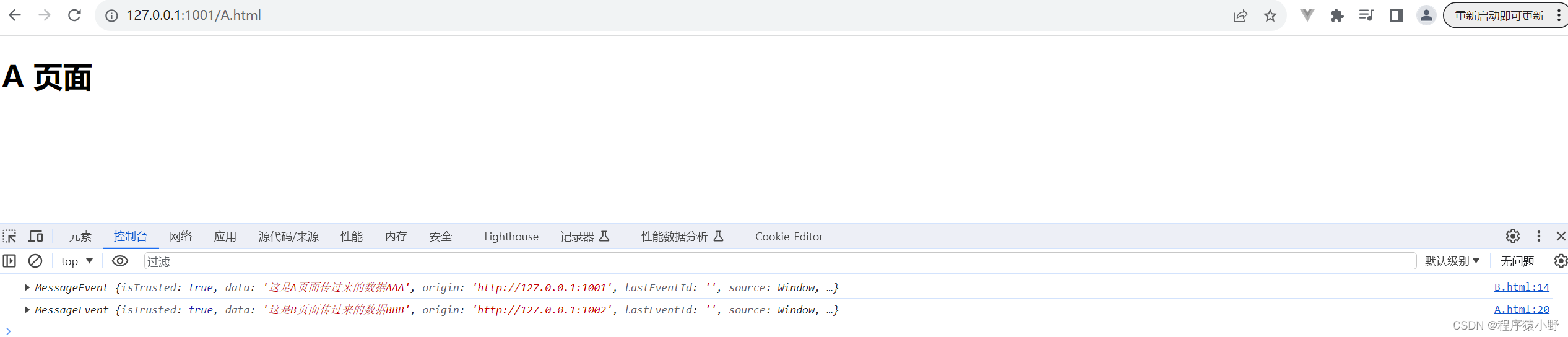Click the 重新启动即可更新 update button
1568x337 pixels.
[x=1499, y=15]
